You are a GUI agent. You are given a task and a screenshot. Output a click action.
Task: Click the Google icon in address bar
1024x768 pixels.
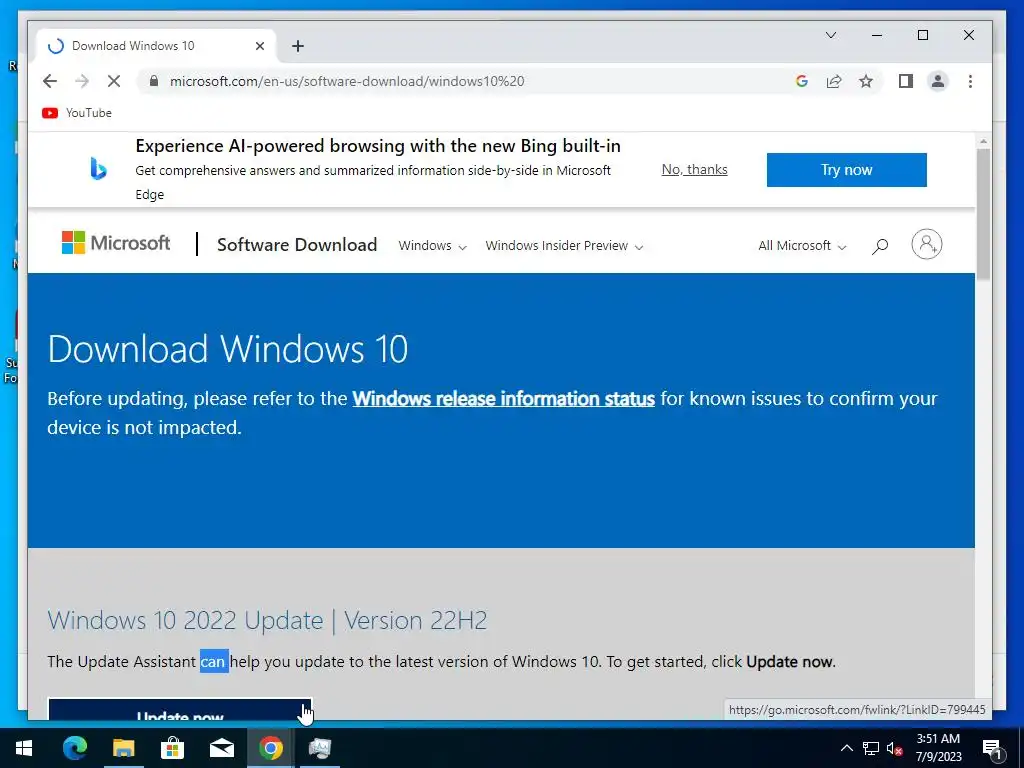[x=802, y=81]
